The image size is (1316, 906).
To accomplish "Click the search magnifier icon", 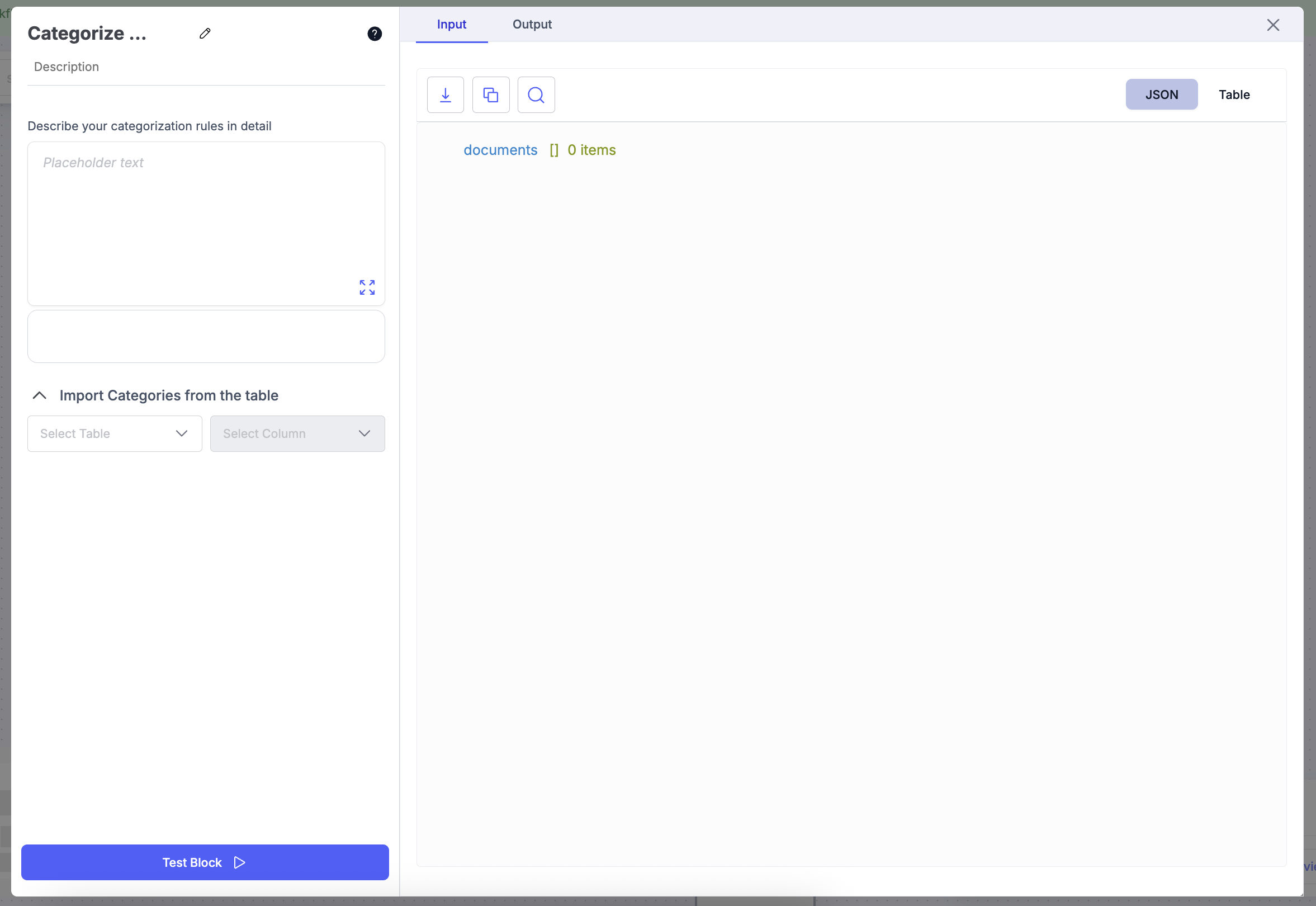I will click(x=536, y=95).
